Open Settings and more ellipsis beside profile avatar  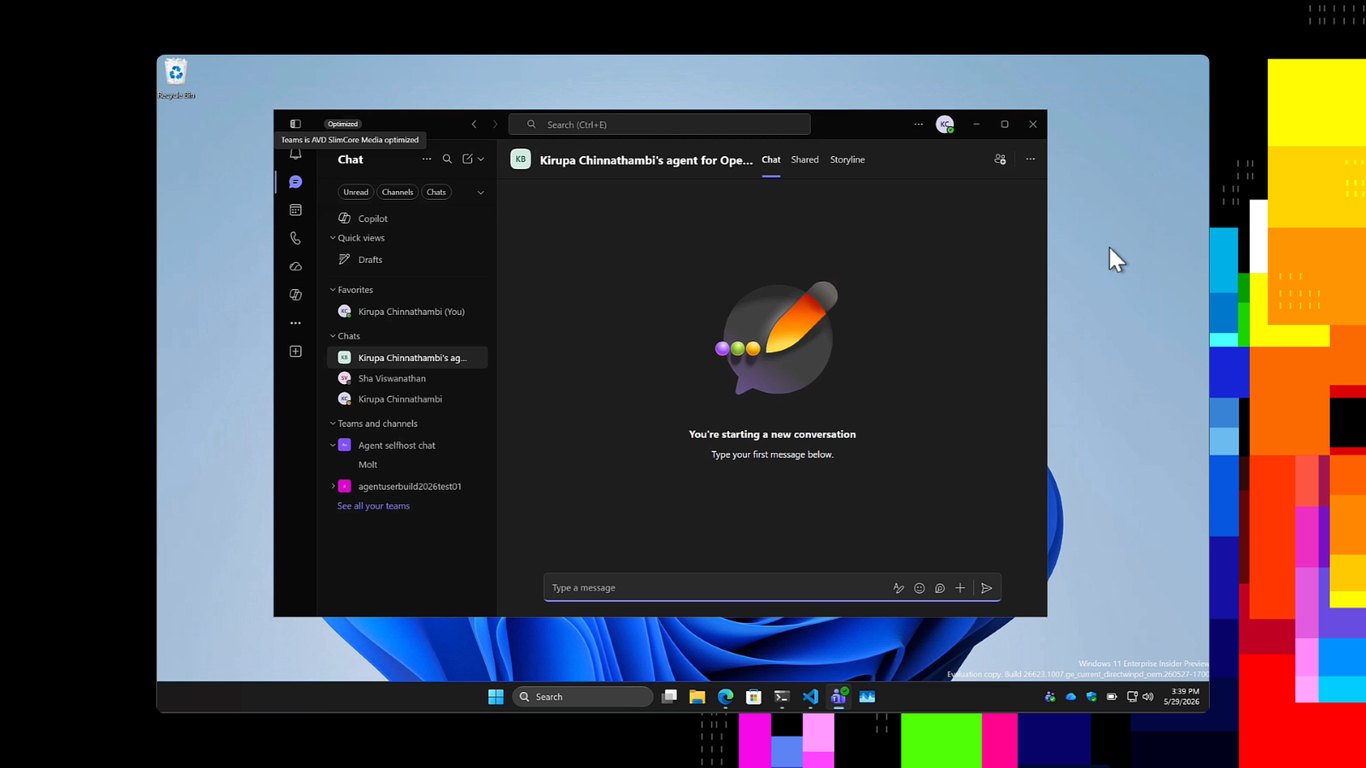(918, 124)
